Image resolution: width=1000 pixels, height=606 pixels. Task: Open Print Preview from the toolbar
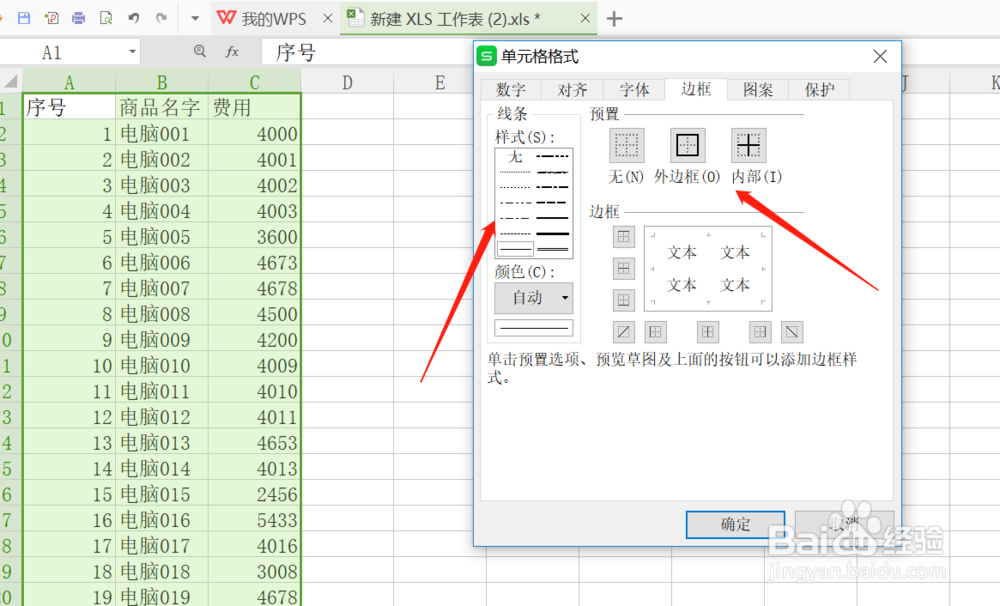106,17
